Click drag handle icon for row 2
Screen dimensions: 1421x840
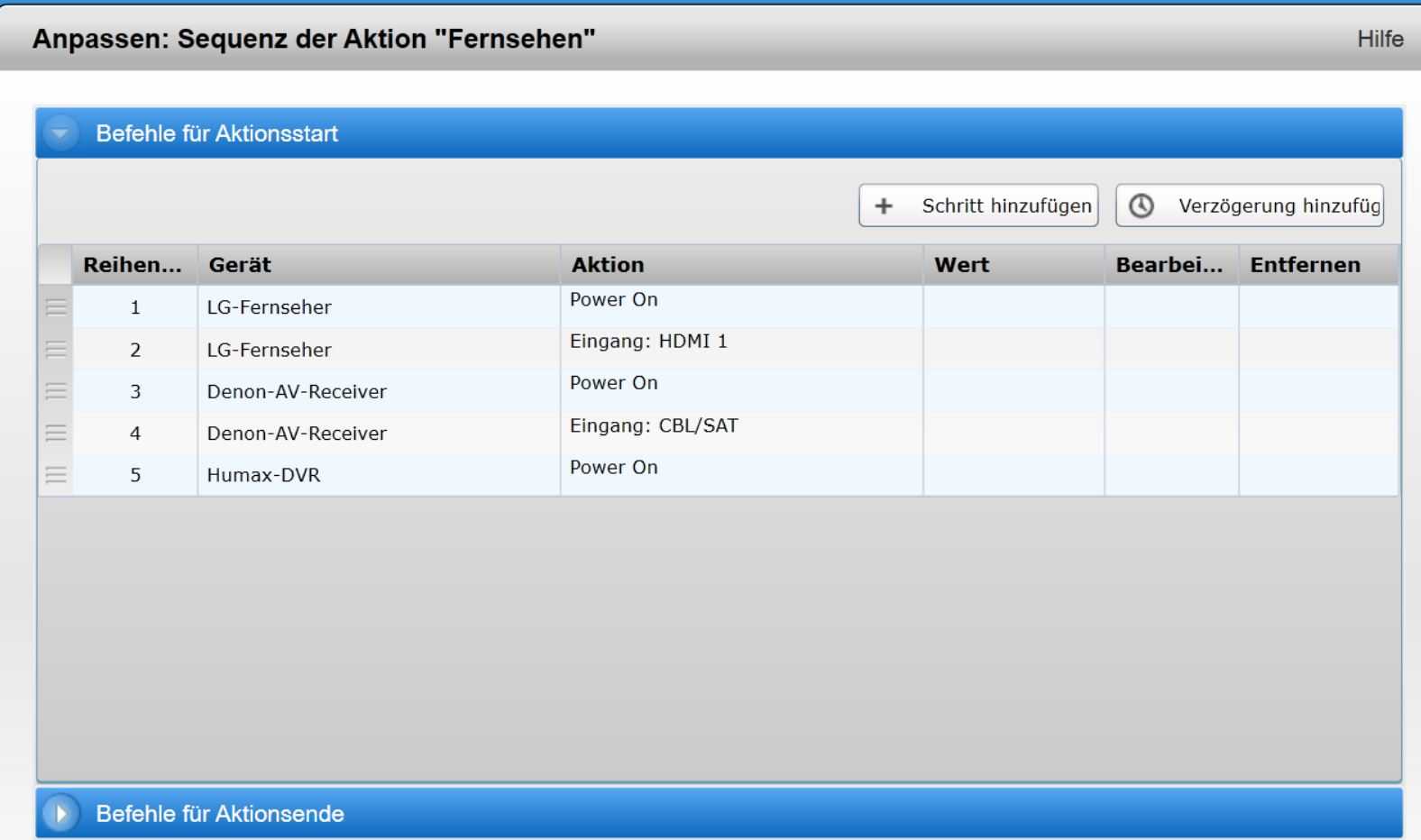56,349
